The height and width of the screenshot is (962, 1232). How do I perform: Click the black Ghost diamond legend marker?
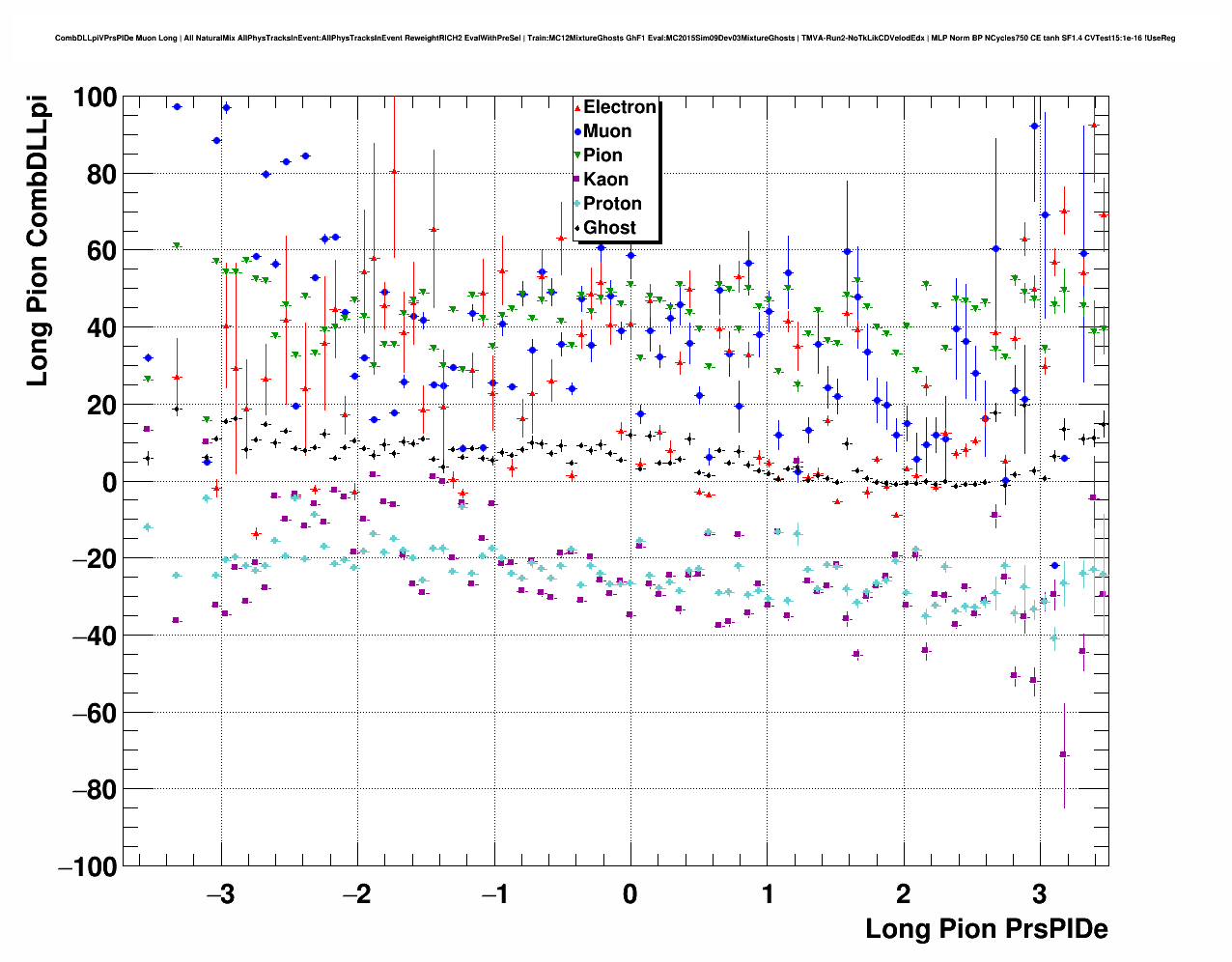click(577, 228)
